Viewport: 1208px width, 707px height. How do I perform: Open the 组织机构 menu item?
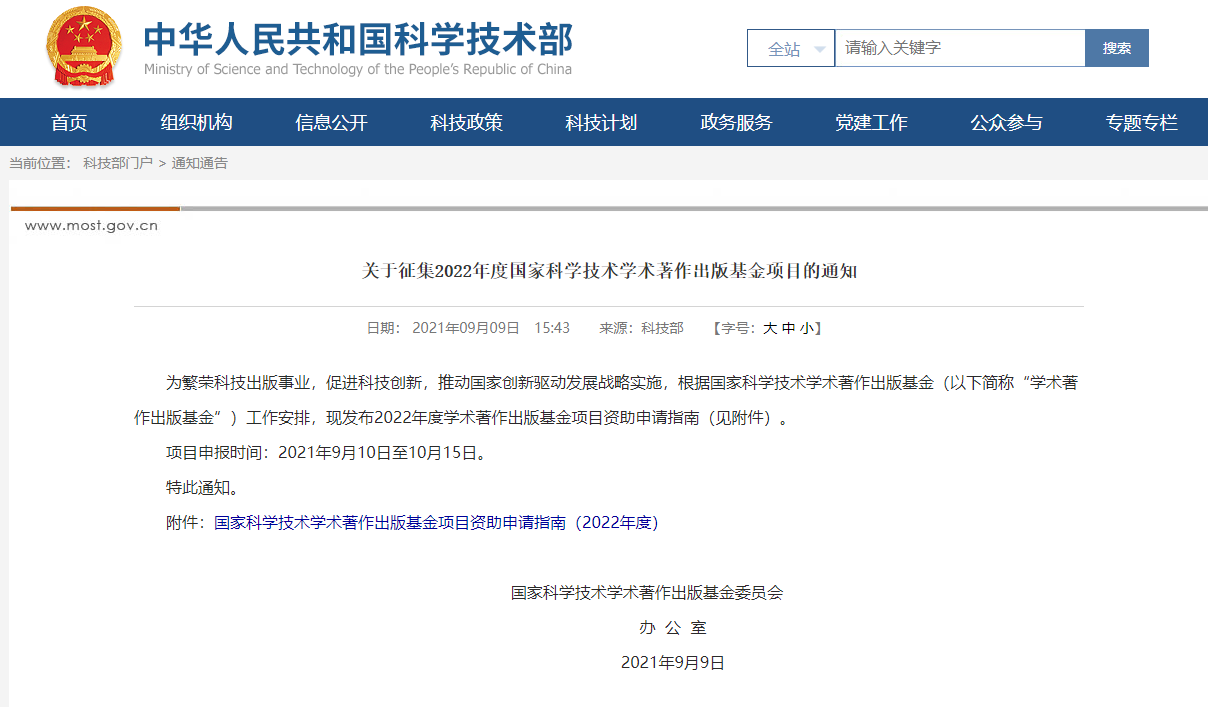[197, 123]
